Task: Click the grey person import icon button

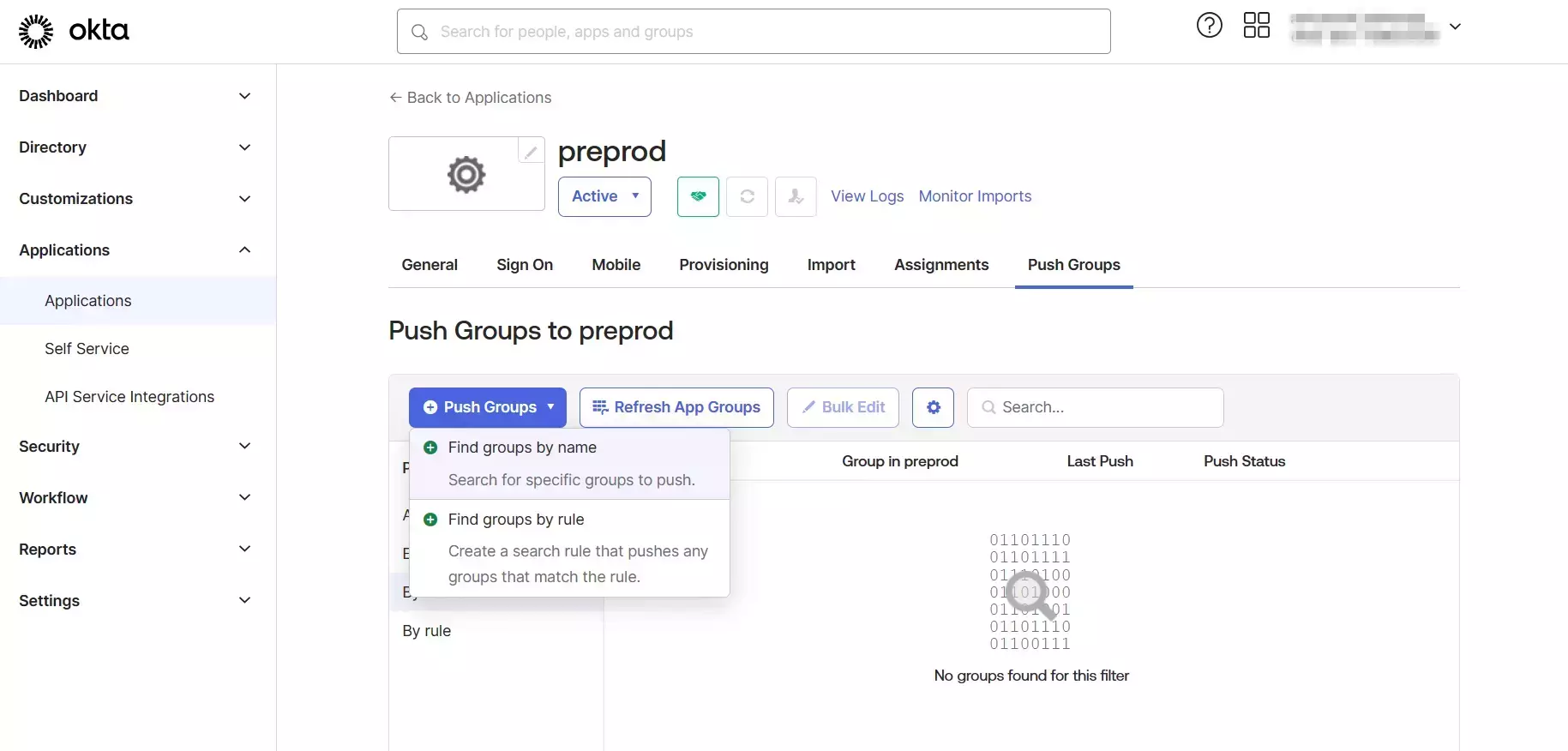Action: 796,196
